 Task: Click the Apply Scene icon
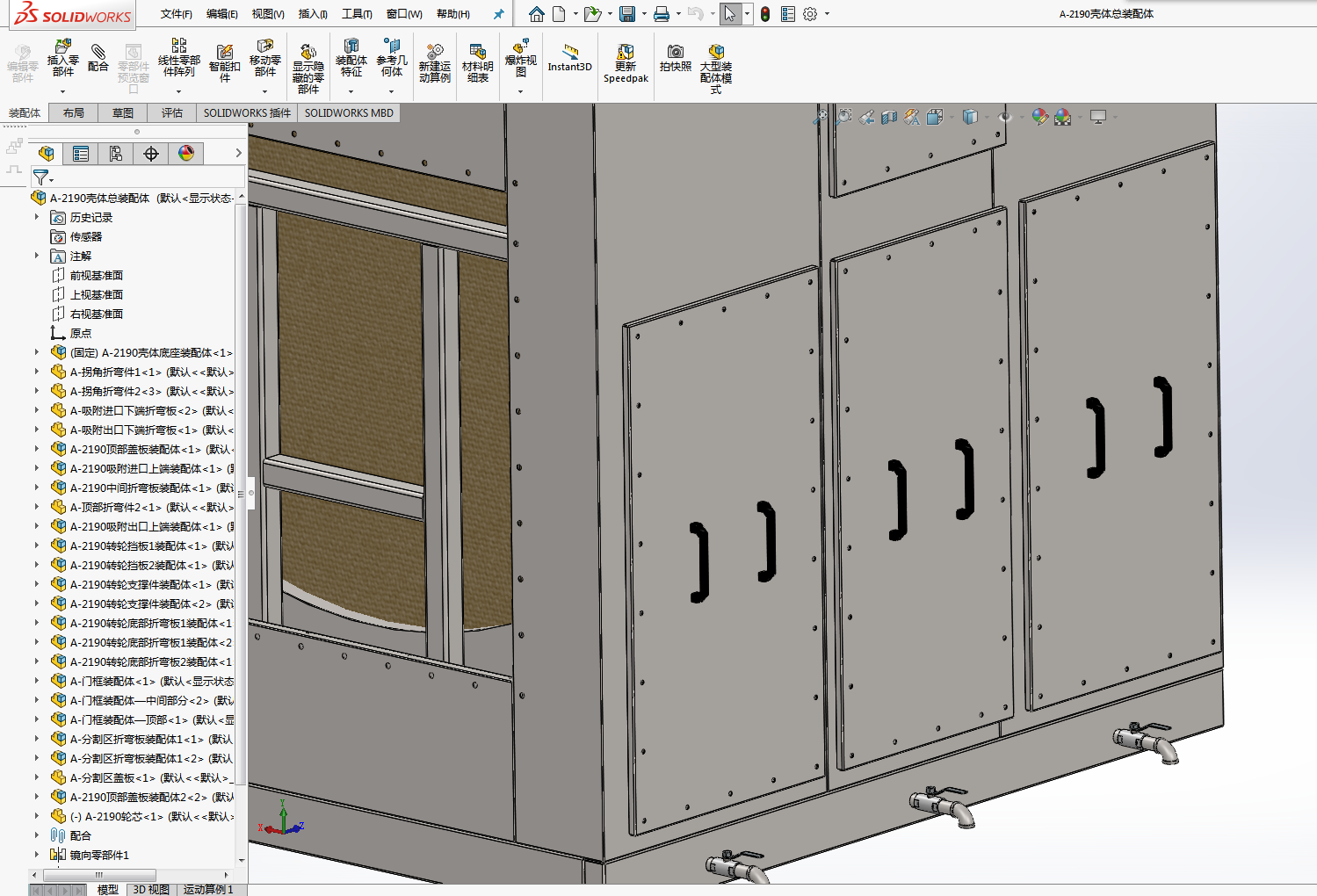coord(1063,117)
